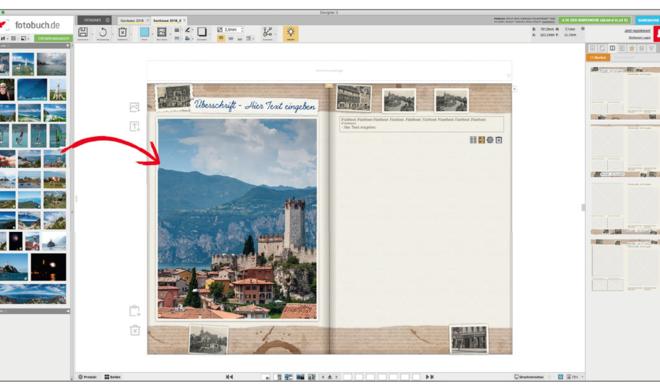Click the Undo circular arrow icon
This screenshot has height=390, width=660.
(x=103, y=33)
